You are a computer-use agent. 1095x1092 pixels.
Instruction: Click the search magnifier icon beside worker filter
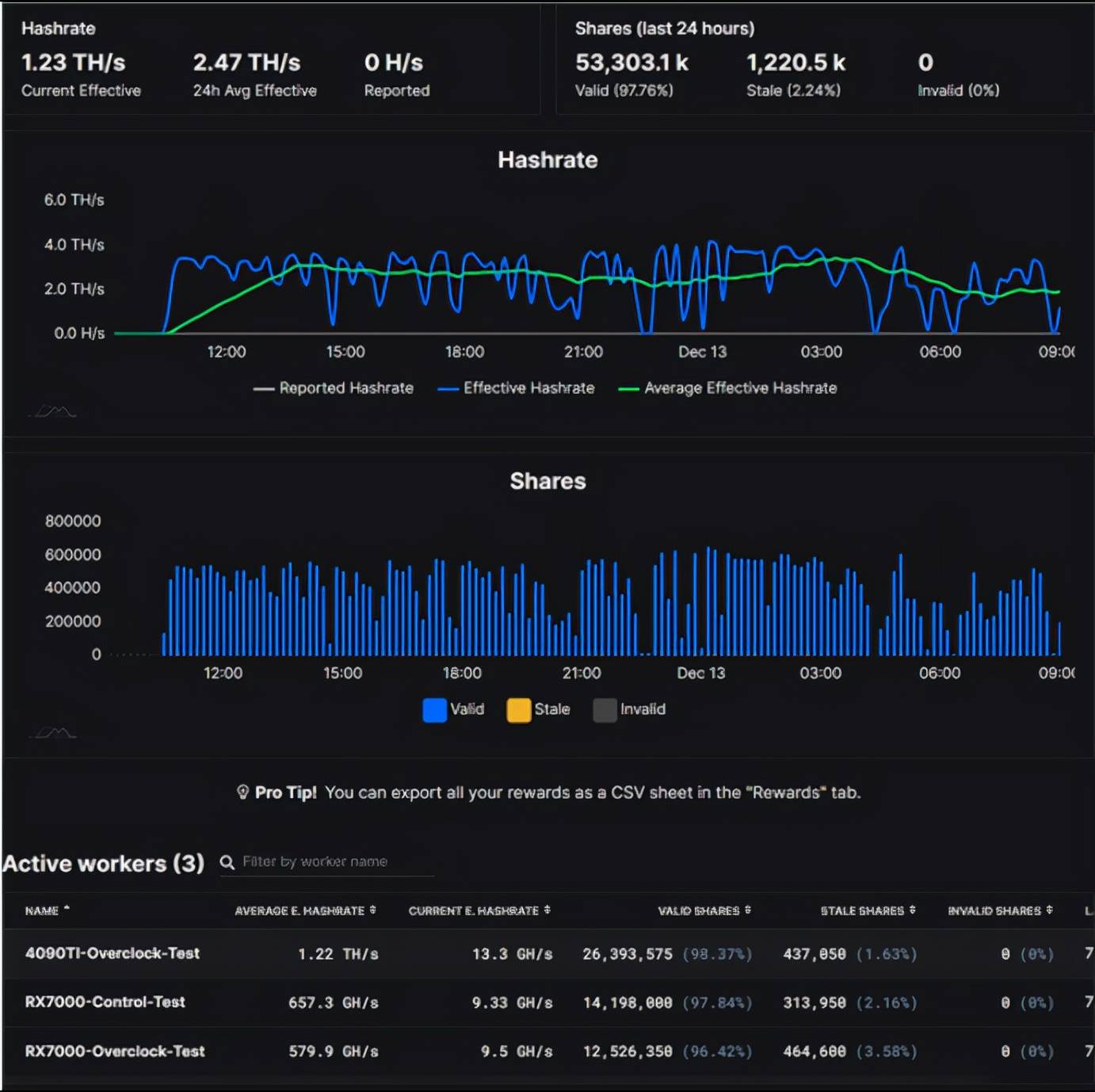227,862
